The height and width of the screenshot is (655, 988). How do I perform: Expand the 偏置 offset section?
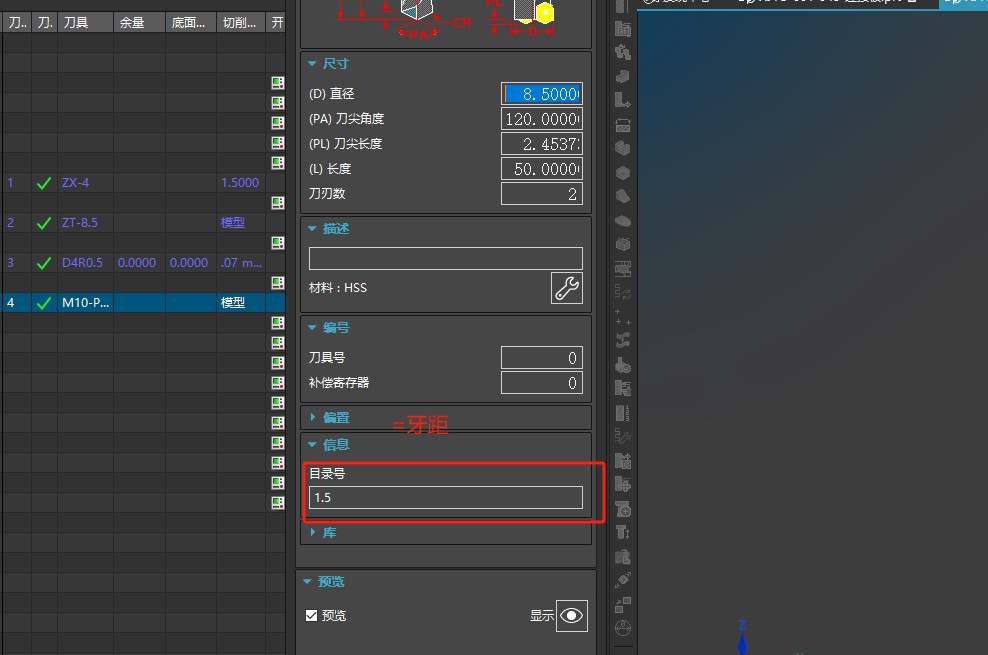pyautogui.click(x=312, y=418)
